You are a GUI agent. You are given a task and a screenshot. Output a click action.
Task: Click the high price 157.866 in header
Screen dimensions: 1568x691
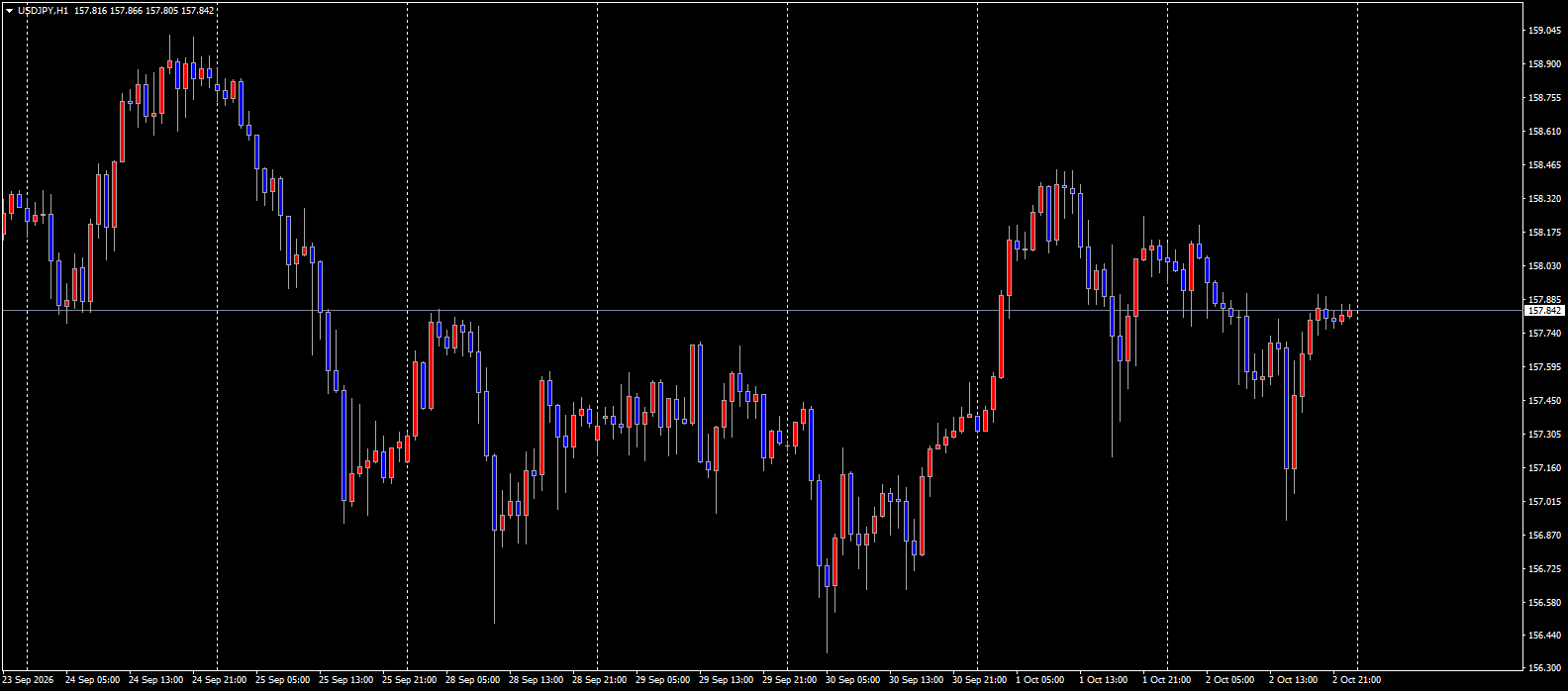[x=126, y=11]
